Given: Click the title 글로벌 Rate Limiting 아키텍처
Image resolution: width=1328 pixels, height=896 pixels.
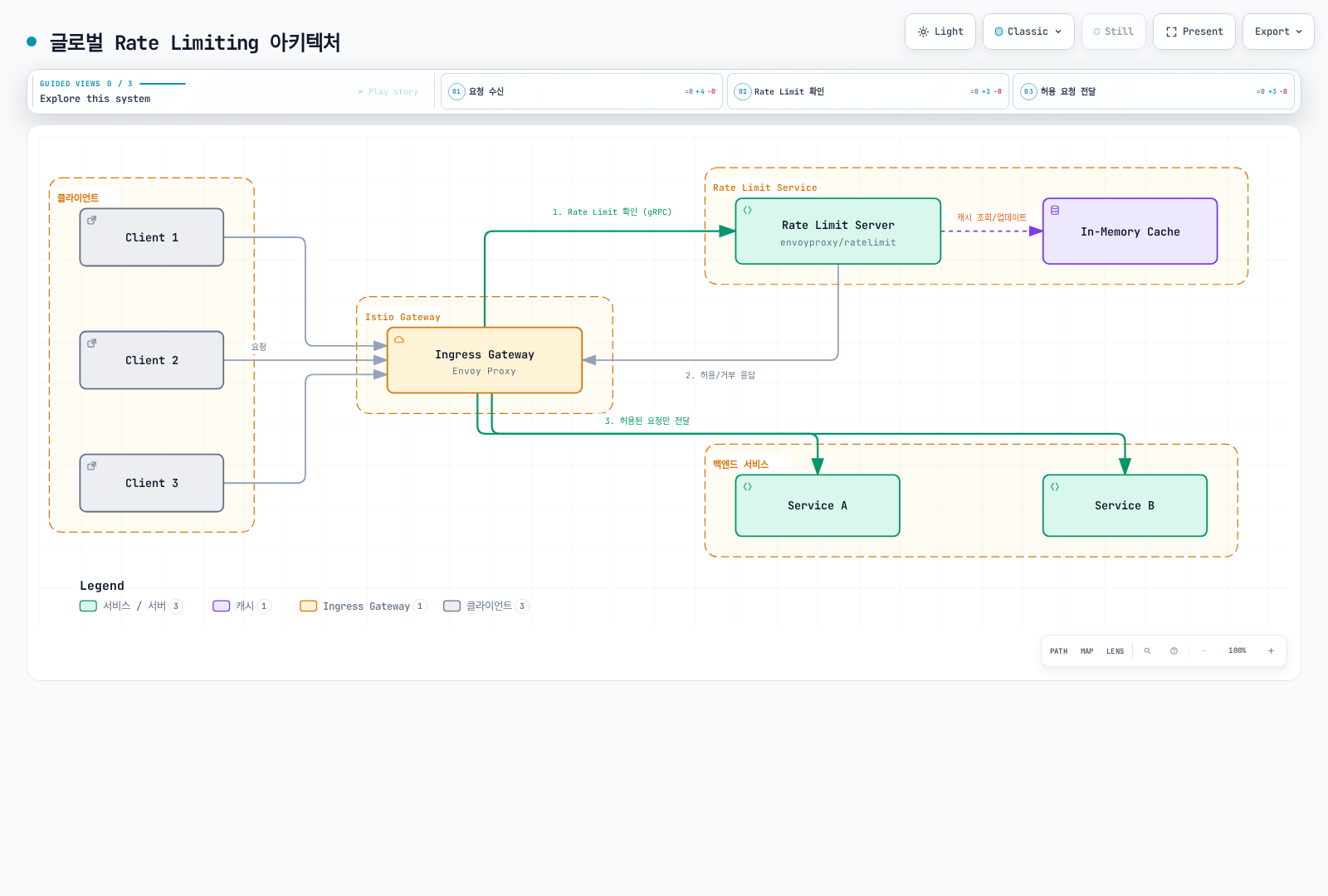Looking at the screenshot, I should (195, 42).
